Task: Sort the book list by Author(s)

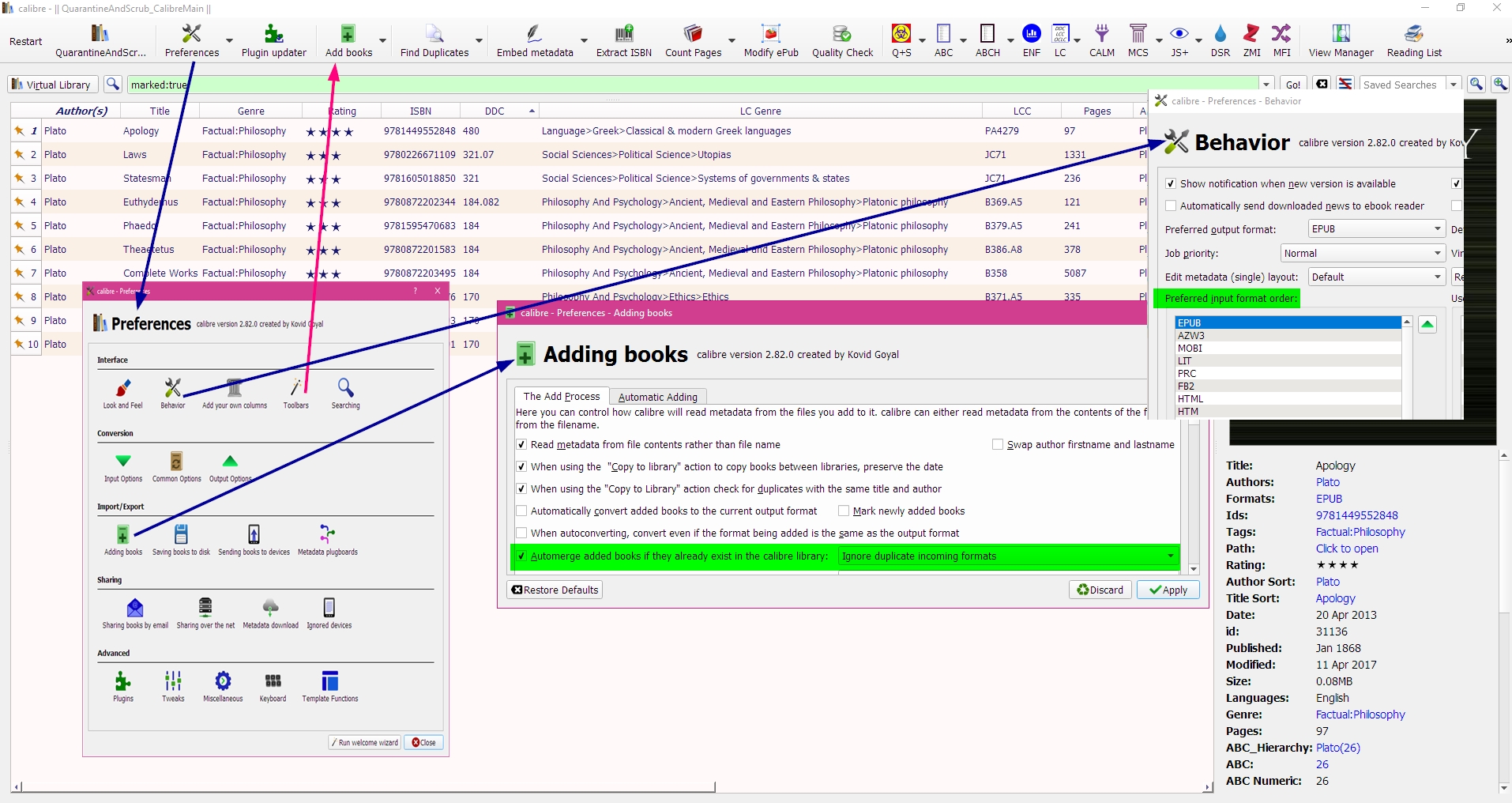Action: [x=81, y=111]
